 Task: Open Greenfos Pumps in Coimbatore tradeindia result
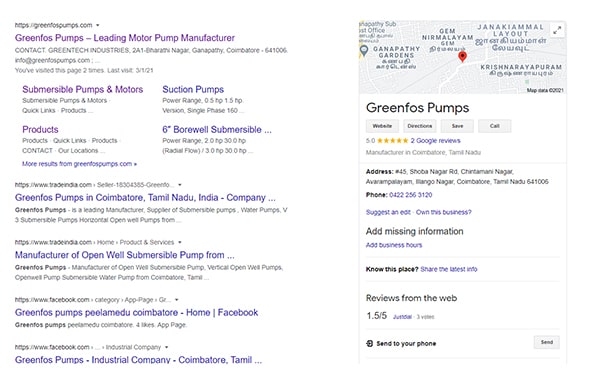[145, 197]
